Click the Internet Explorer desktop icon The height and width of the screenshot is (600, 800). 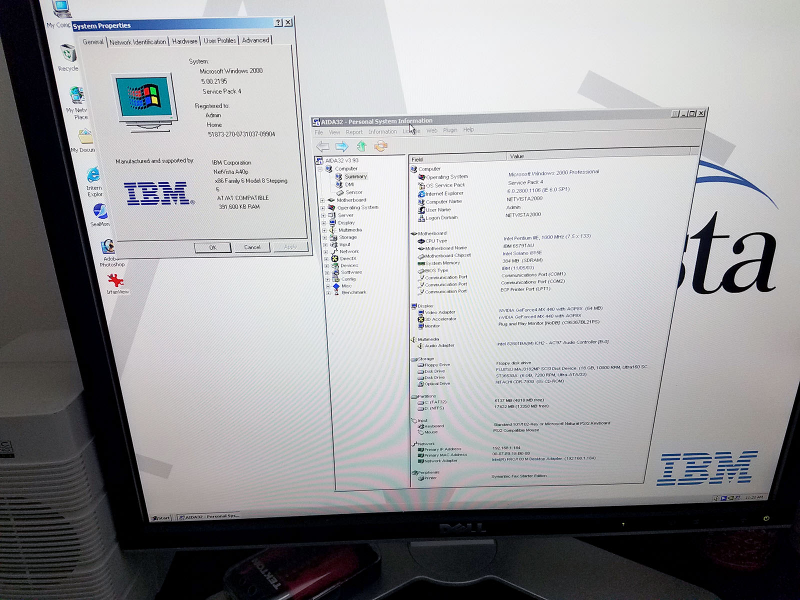[93, 175]
